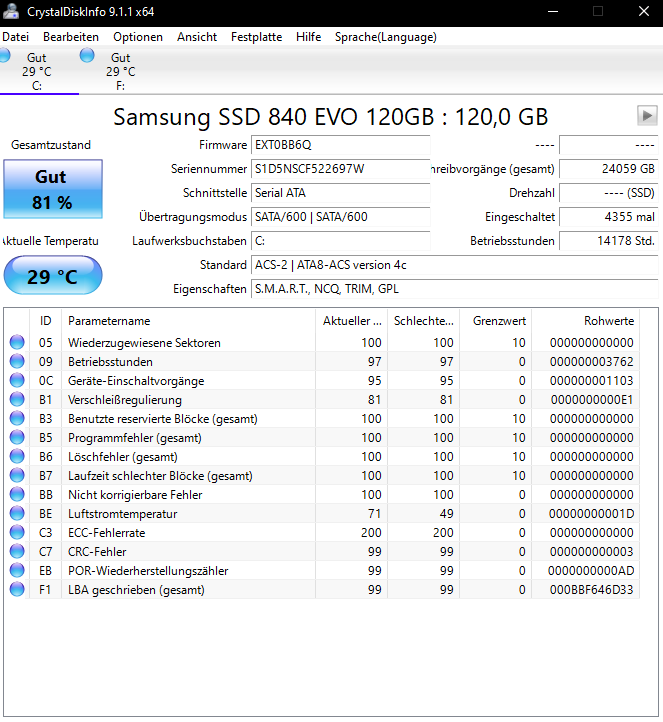Click the Firmware field EXT0BB6Q

pyautogui.click(x=340, y=145)
